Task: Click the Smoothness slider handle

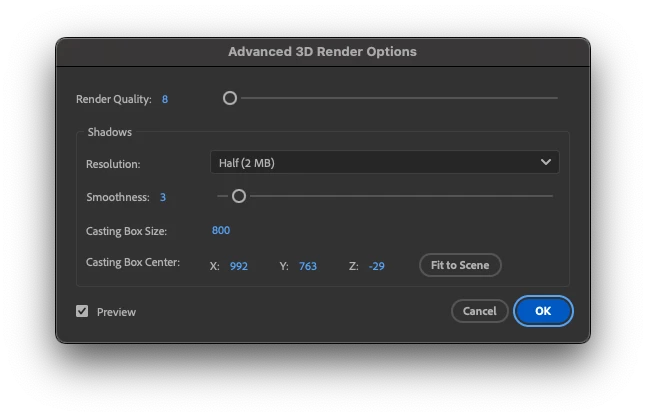Action: [239, 196]
